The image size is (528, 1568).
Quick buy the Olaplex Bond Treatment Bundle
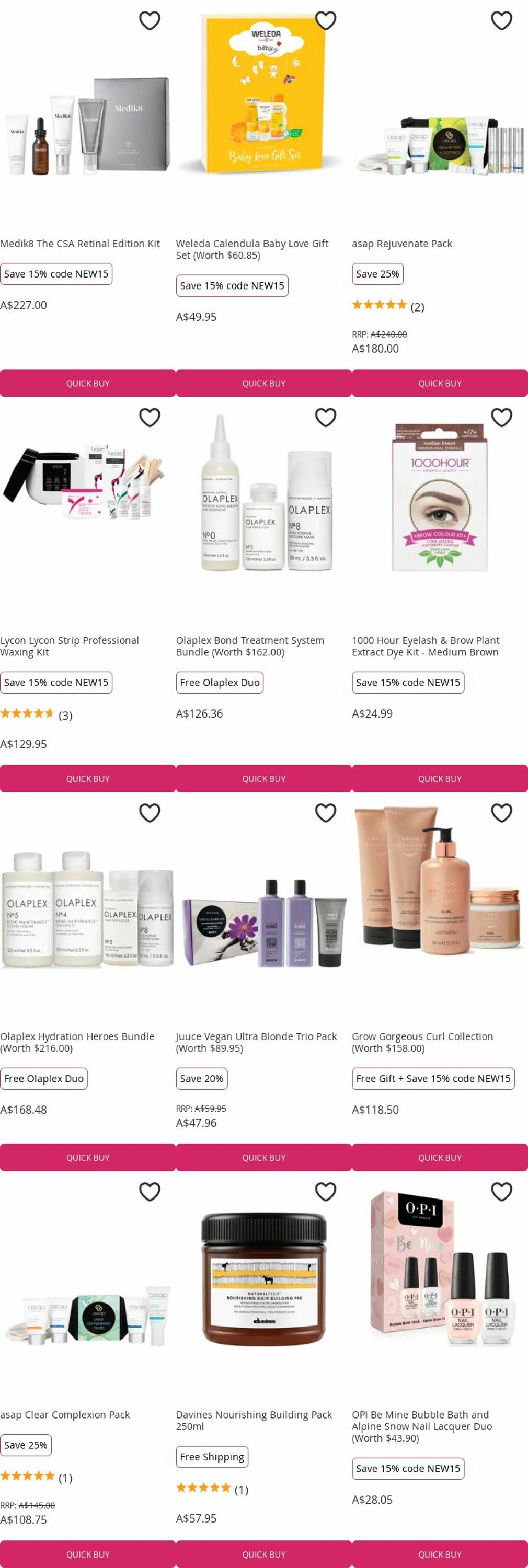263,779
